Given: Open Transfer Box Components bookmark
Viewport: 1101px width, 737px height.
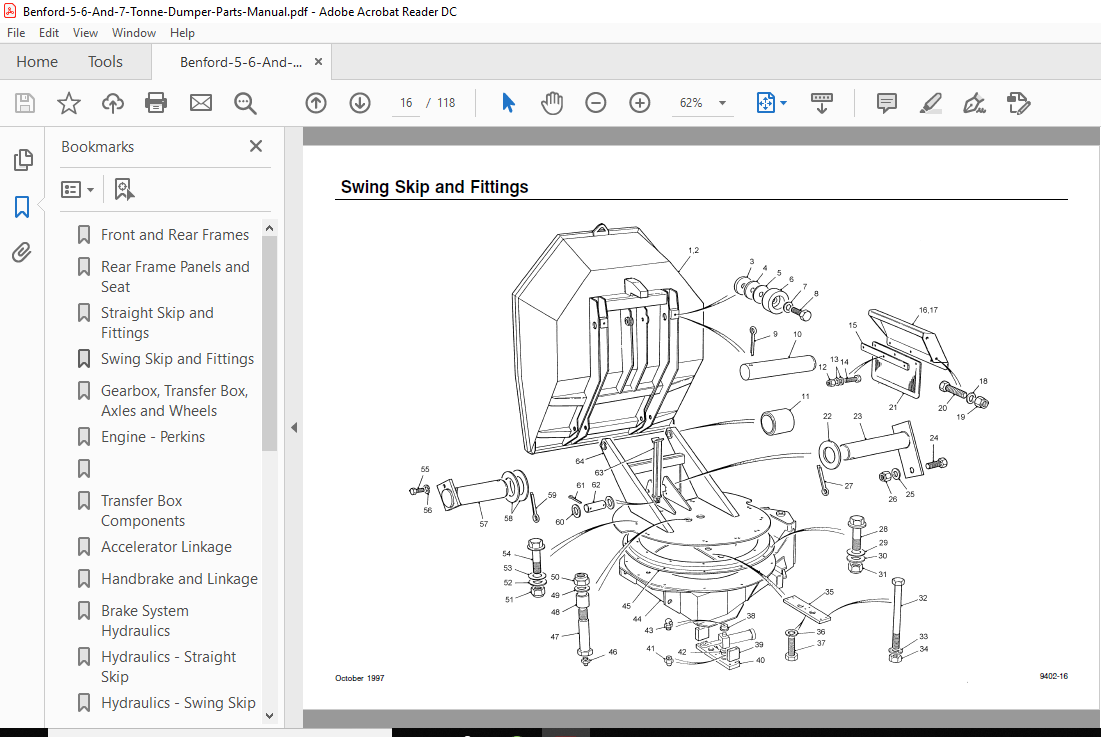Looking at the screenshot, I should (x=143, y=510).
